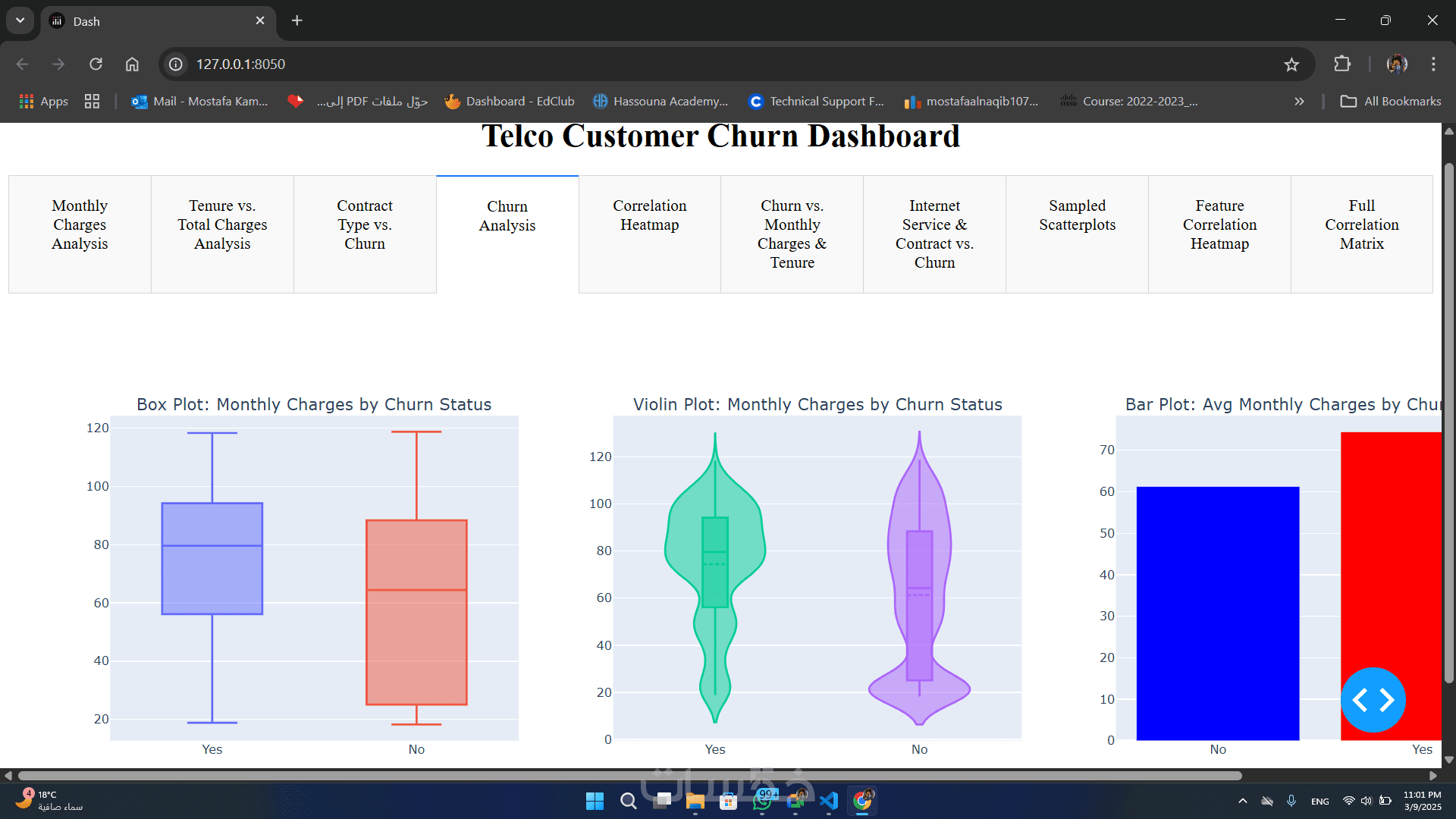Show hidden system tray icons

(x=1242, y=801)
